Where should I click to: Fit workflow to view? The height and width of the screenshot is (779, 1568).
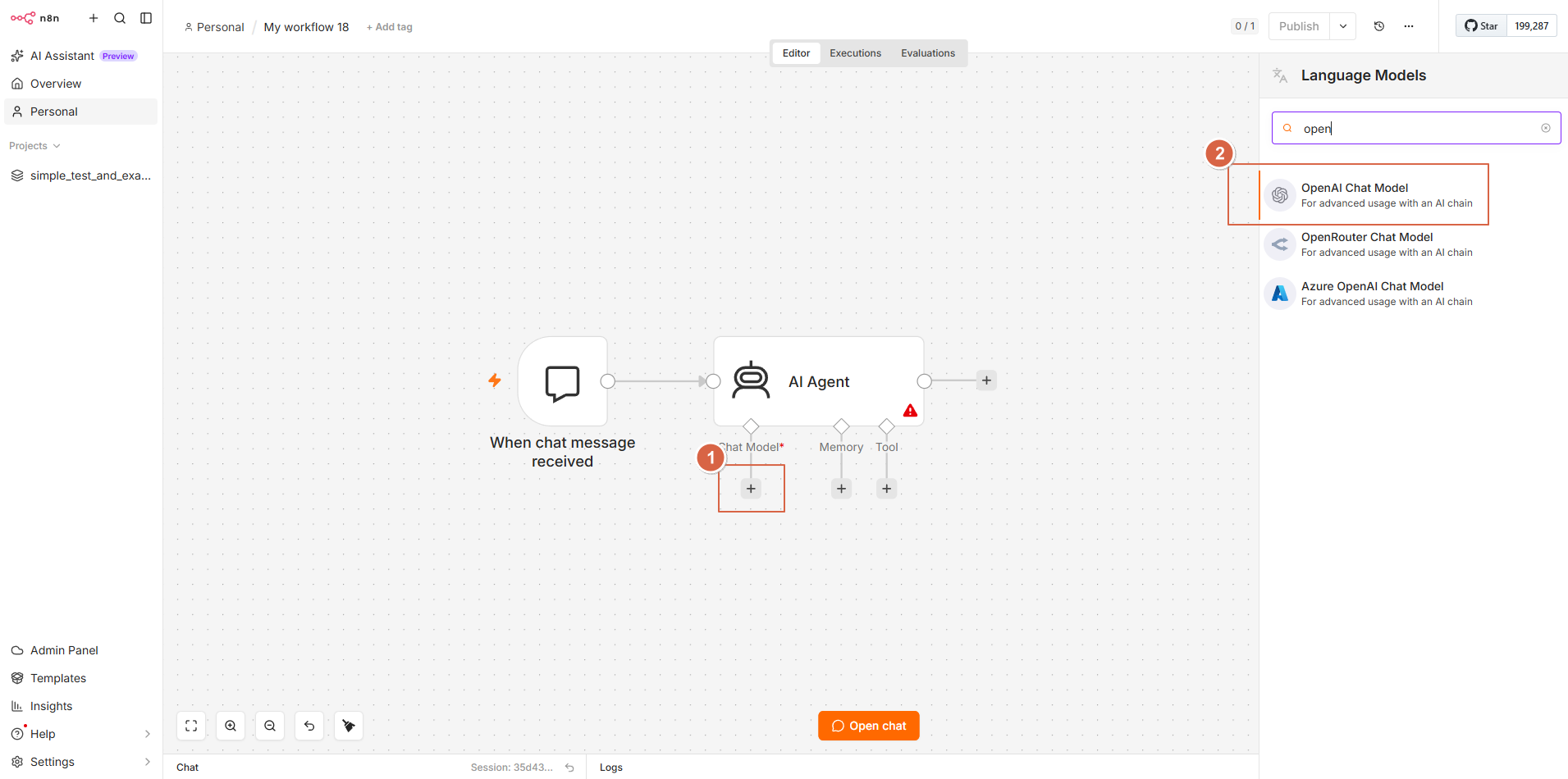(191, 726)
